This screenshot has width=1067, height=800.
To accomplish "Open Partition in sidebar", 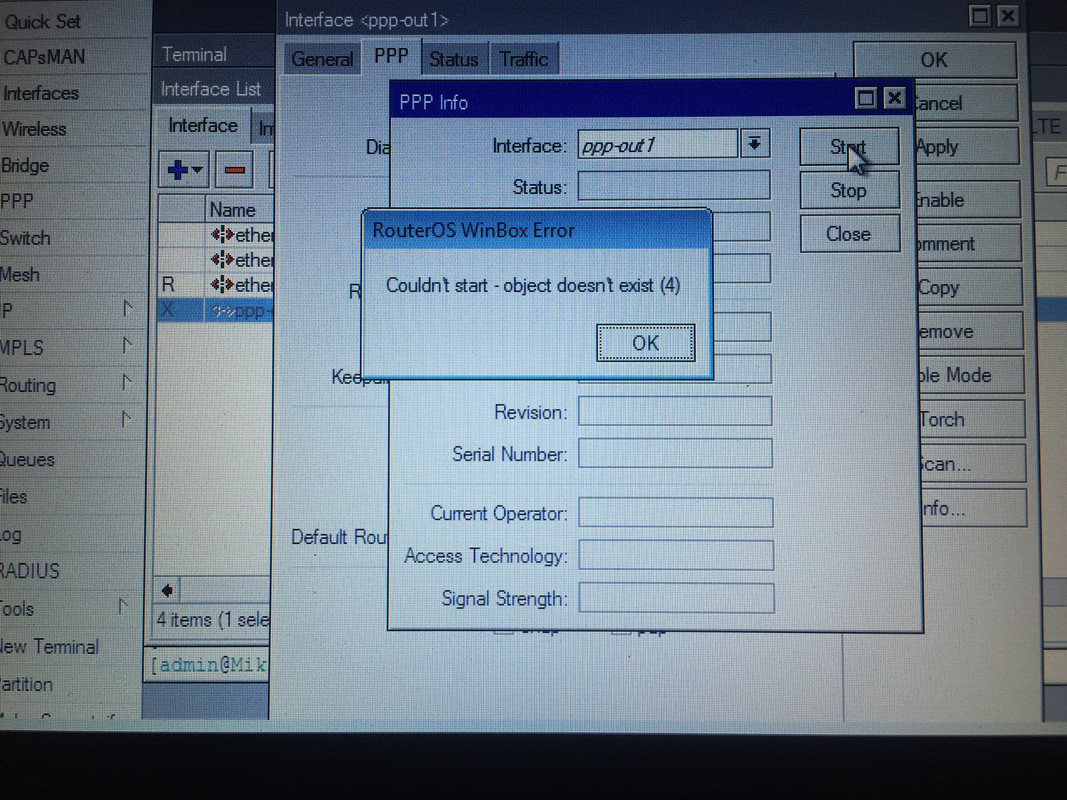I will click(x=27, y=684).
